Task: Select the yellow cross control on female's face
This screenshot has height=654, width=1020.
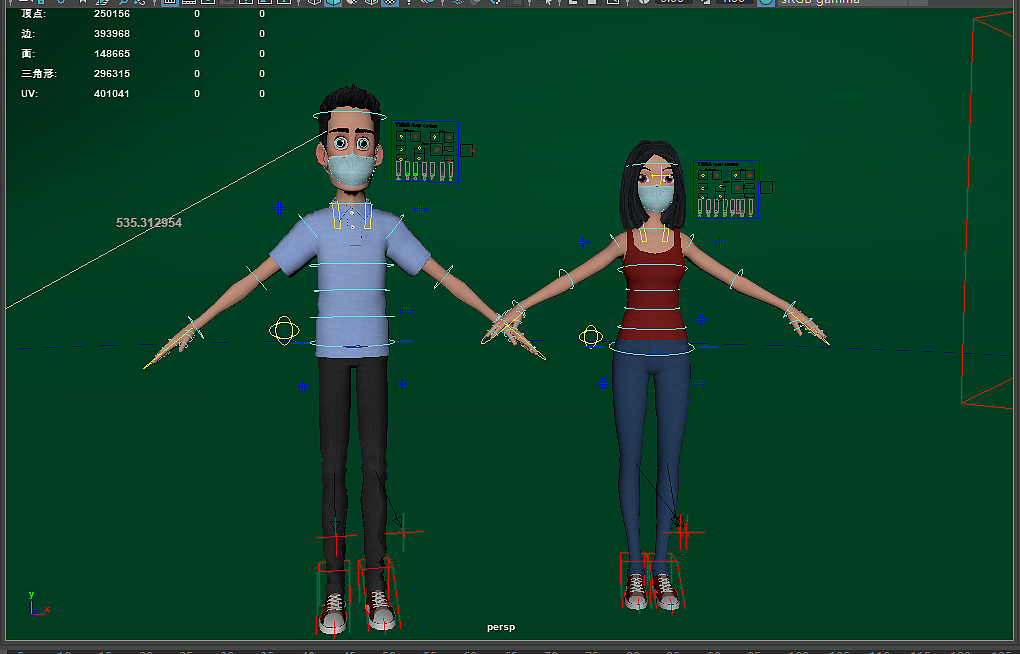Action: [x=660, y=175]
